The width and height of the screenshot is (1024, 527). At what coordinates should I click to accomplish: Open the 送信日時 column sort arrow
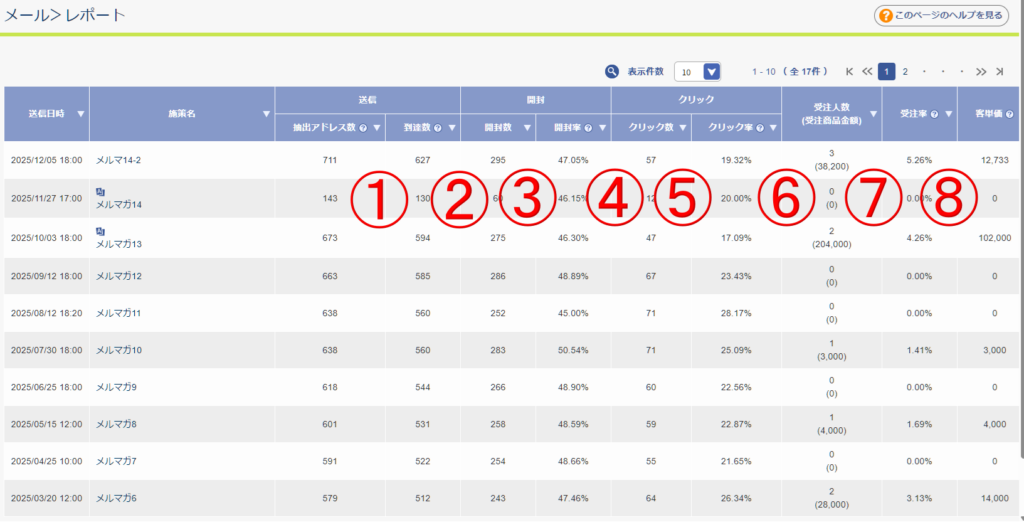tap(80, 114)
